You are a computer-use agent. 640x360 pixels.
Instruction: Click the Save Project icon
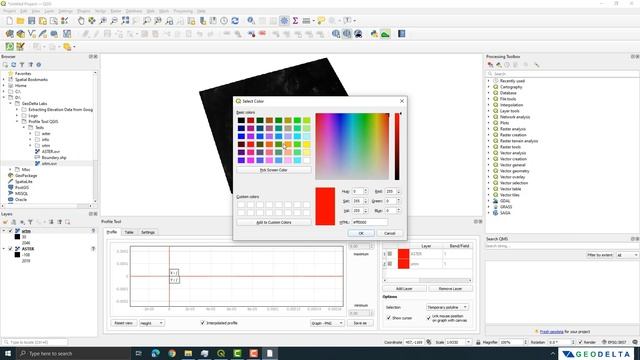[x=31, y=21]
